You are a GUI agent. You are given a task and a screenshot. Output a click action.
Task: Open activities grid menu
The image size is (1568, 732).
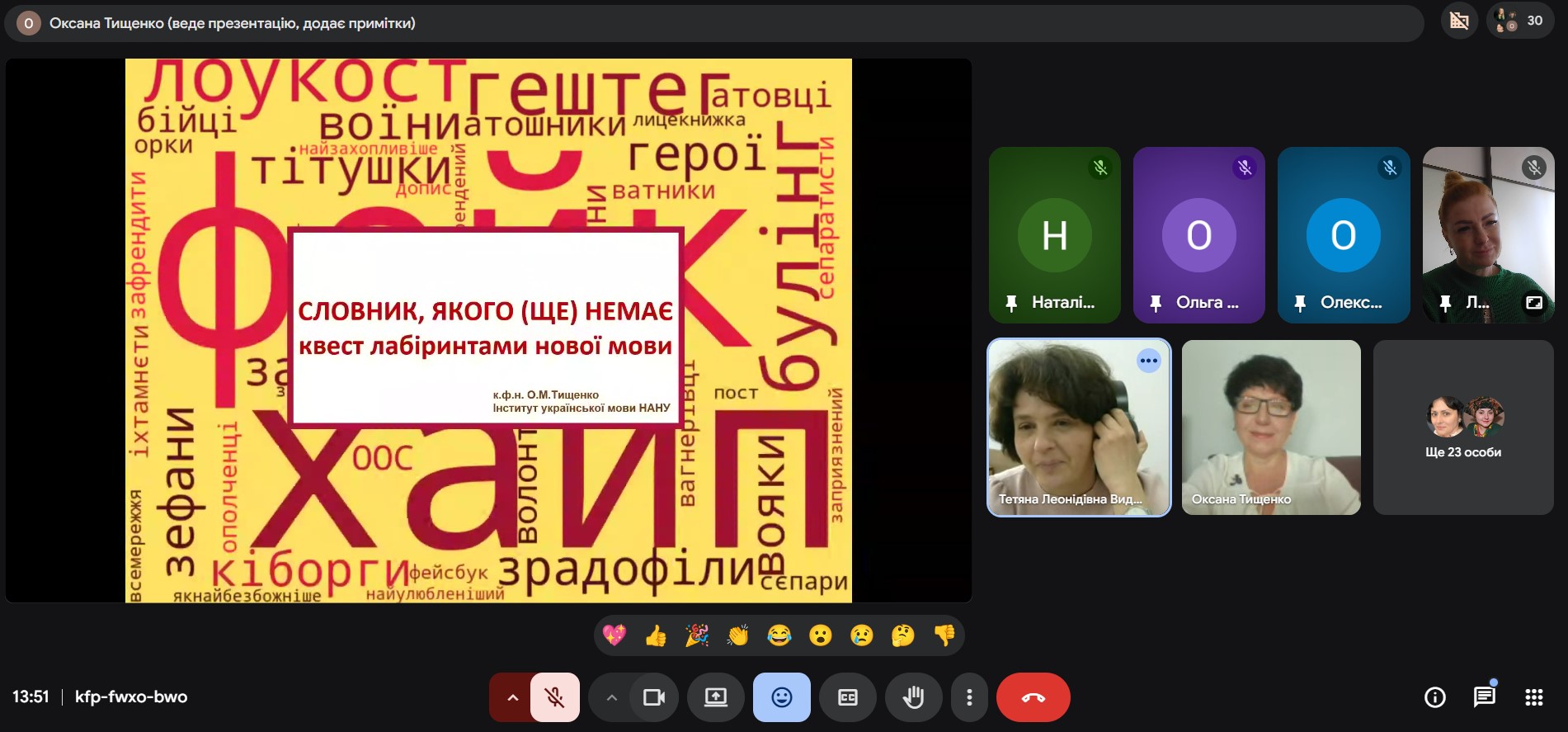click(x=1534, y=697)
